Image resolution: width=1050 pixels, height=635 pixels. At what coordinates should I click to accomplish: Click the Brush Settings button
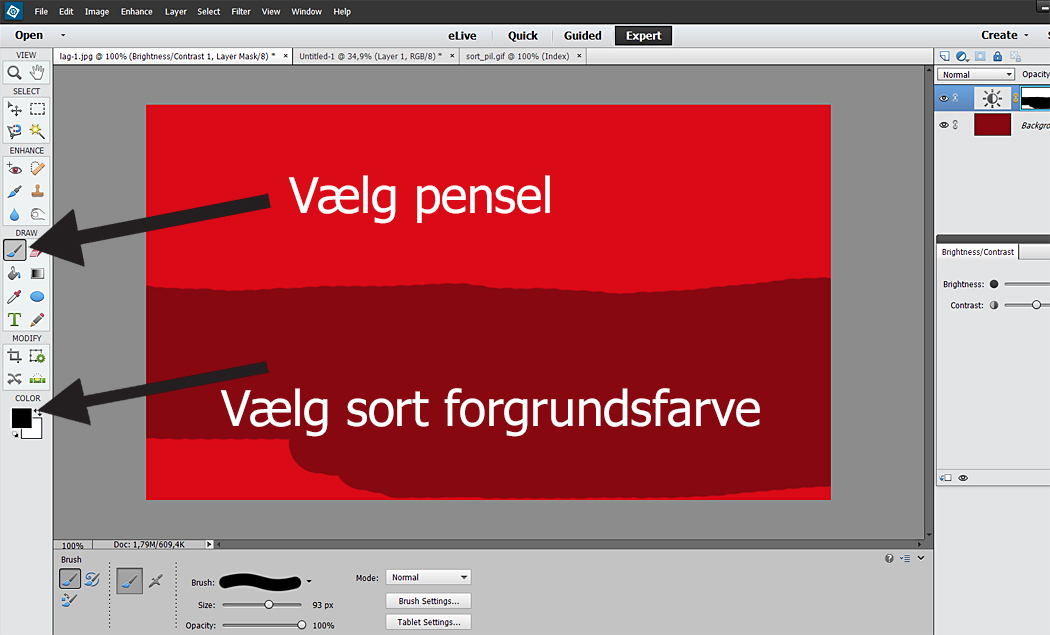click(428, 601)
